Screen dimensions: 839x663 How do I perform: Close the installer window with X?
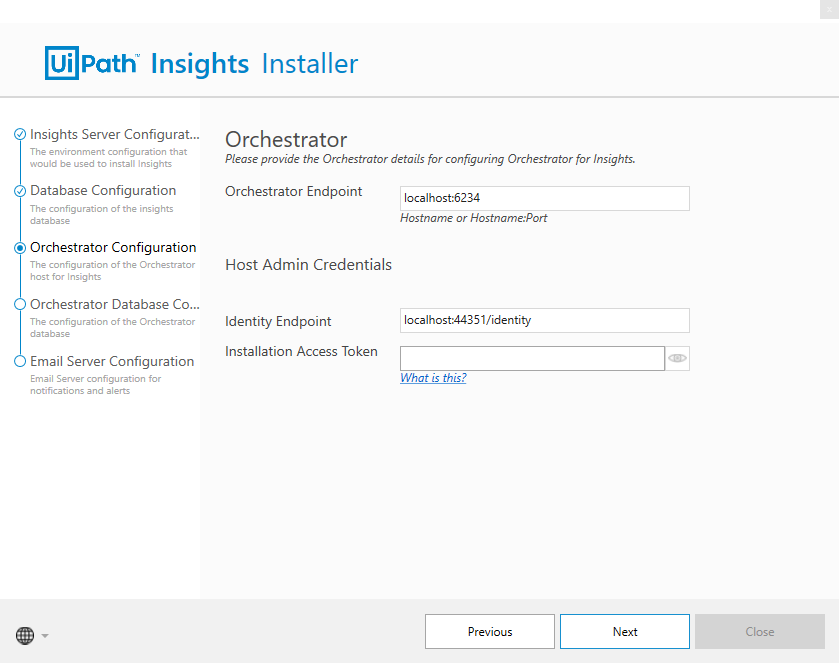(x=829, y=9)
